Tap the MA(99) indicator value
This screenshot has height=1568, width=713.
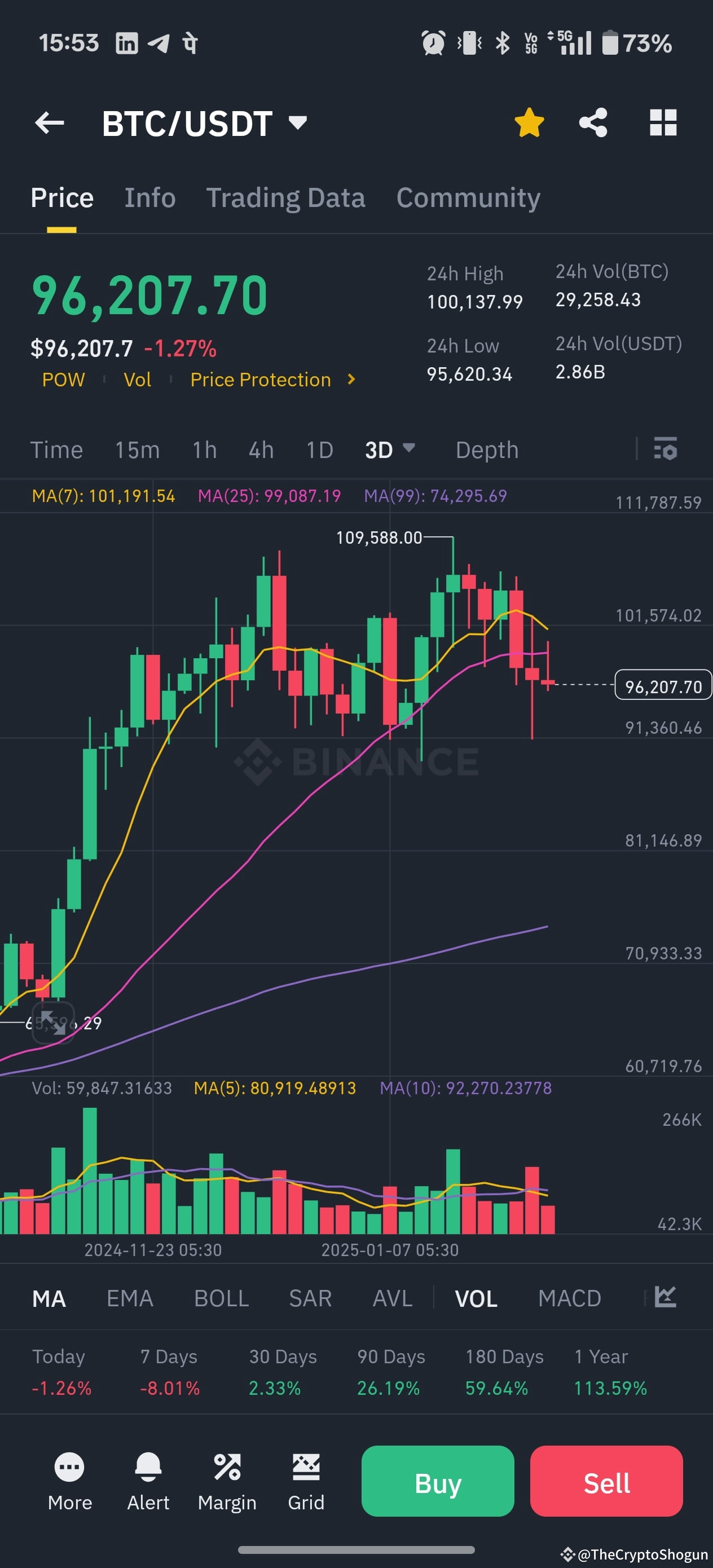[435, 495]
